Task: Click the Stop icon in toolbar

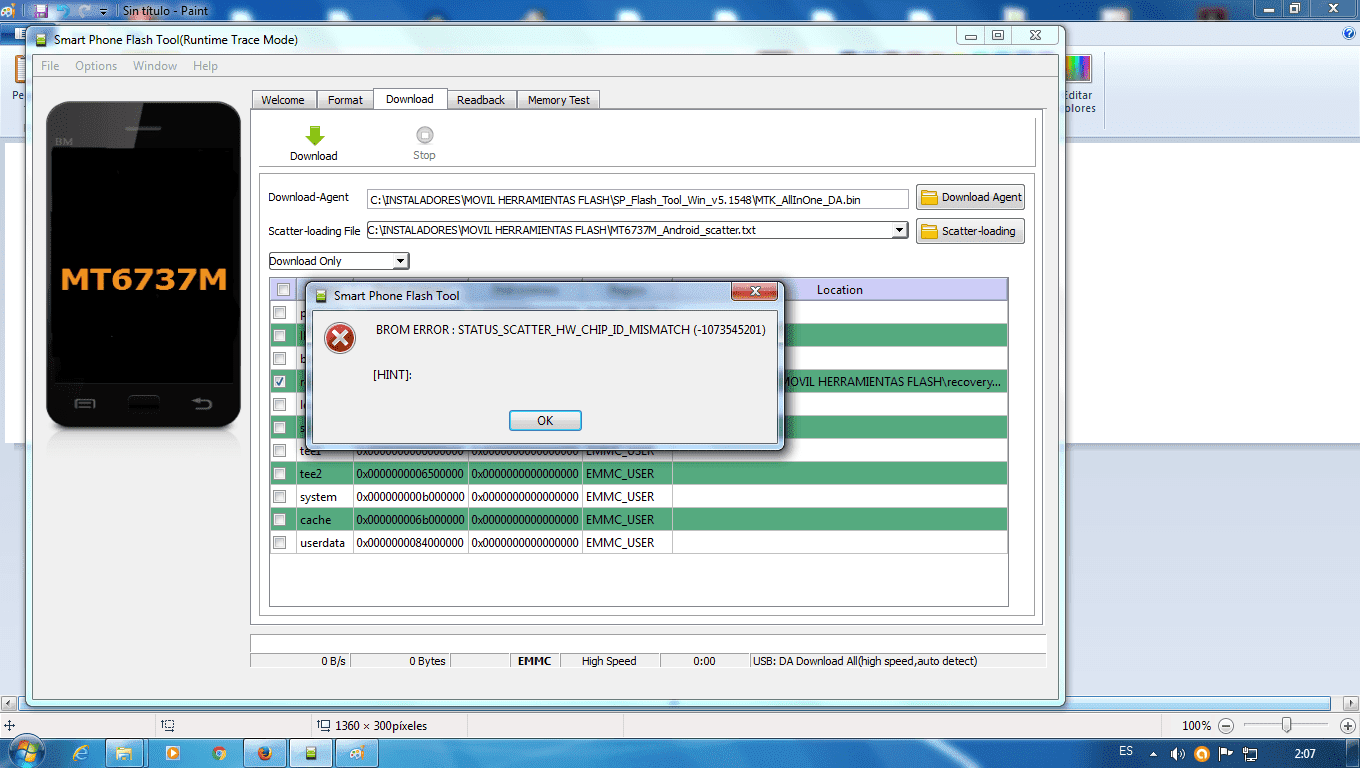Action: click(x=424, y=135)
